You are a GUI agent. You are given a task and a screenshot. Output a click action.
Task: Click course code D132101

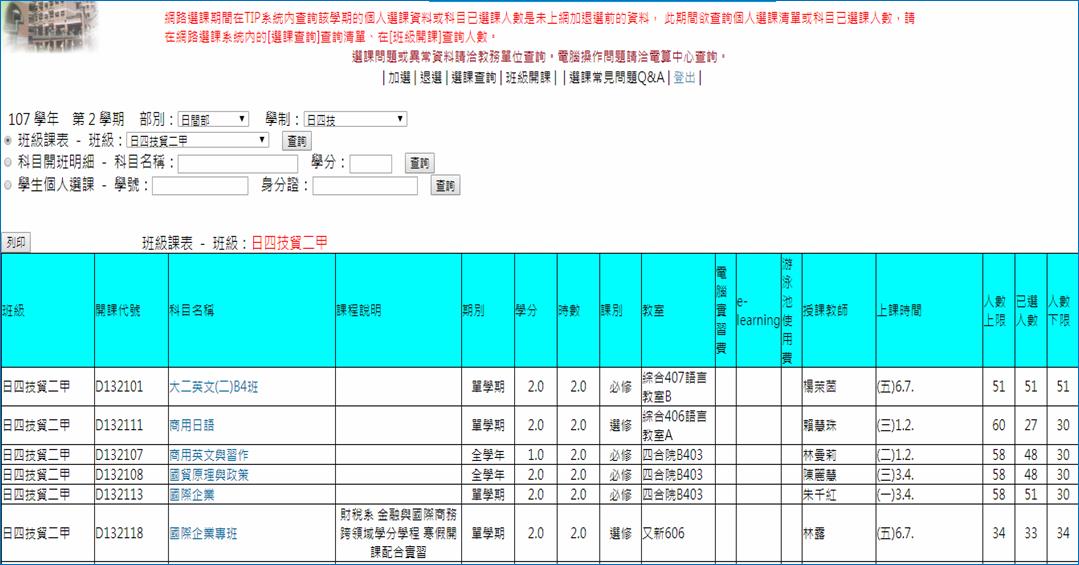pos(120,387)
